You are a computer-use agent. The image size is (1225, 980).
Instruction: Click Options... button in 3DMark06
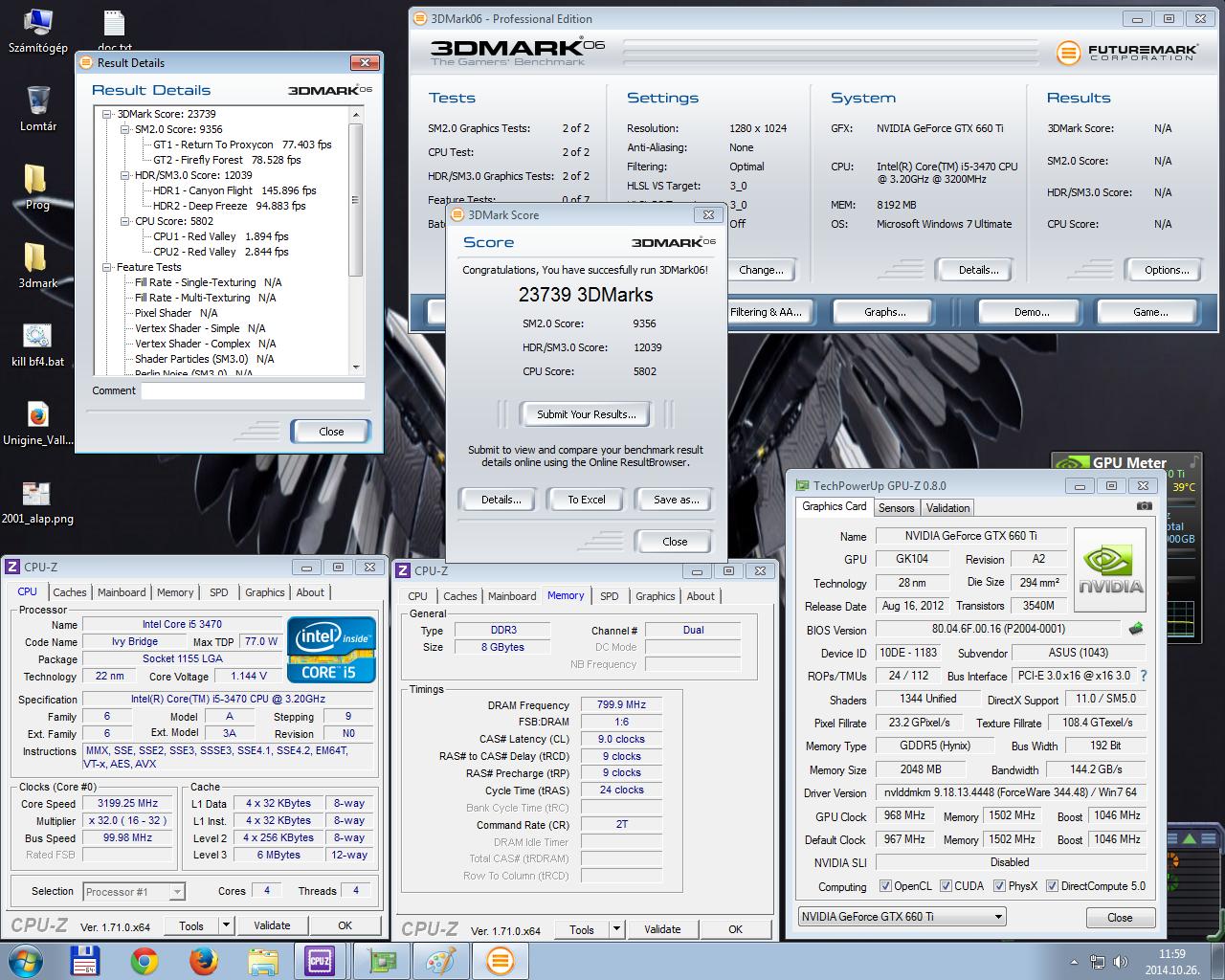pyautogui.click(x=1167, y=270)
